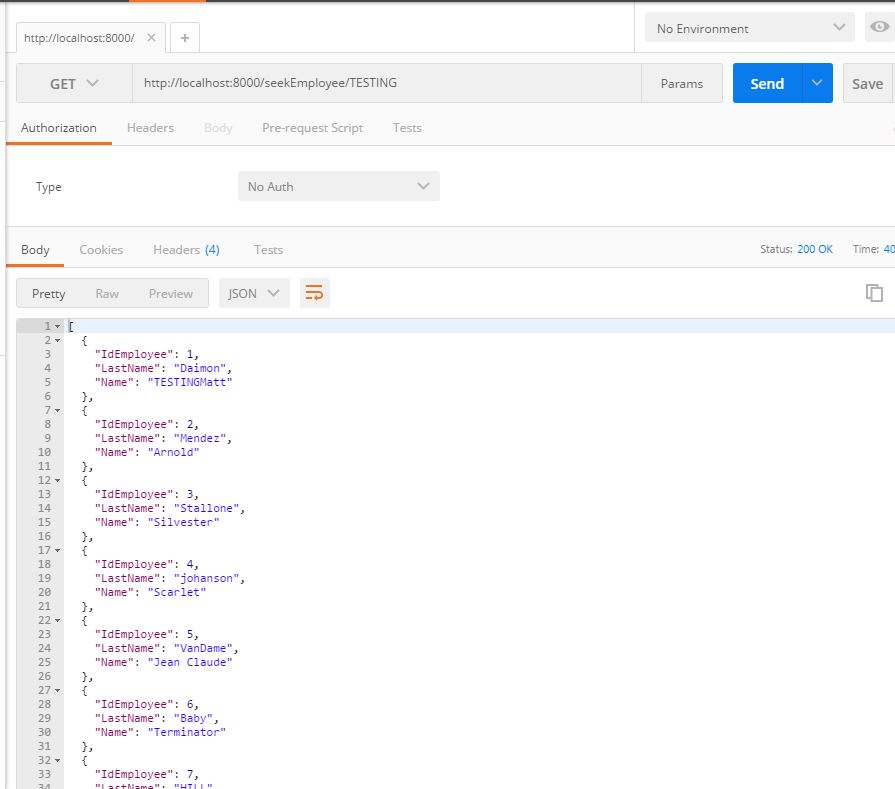This screenshot has height=789, width=895.
Task: Switch to Pretty response view
Action: (x=49, y=293)
